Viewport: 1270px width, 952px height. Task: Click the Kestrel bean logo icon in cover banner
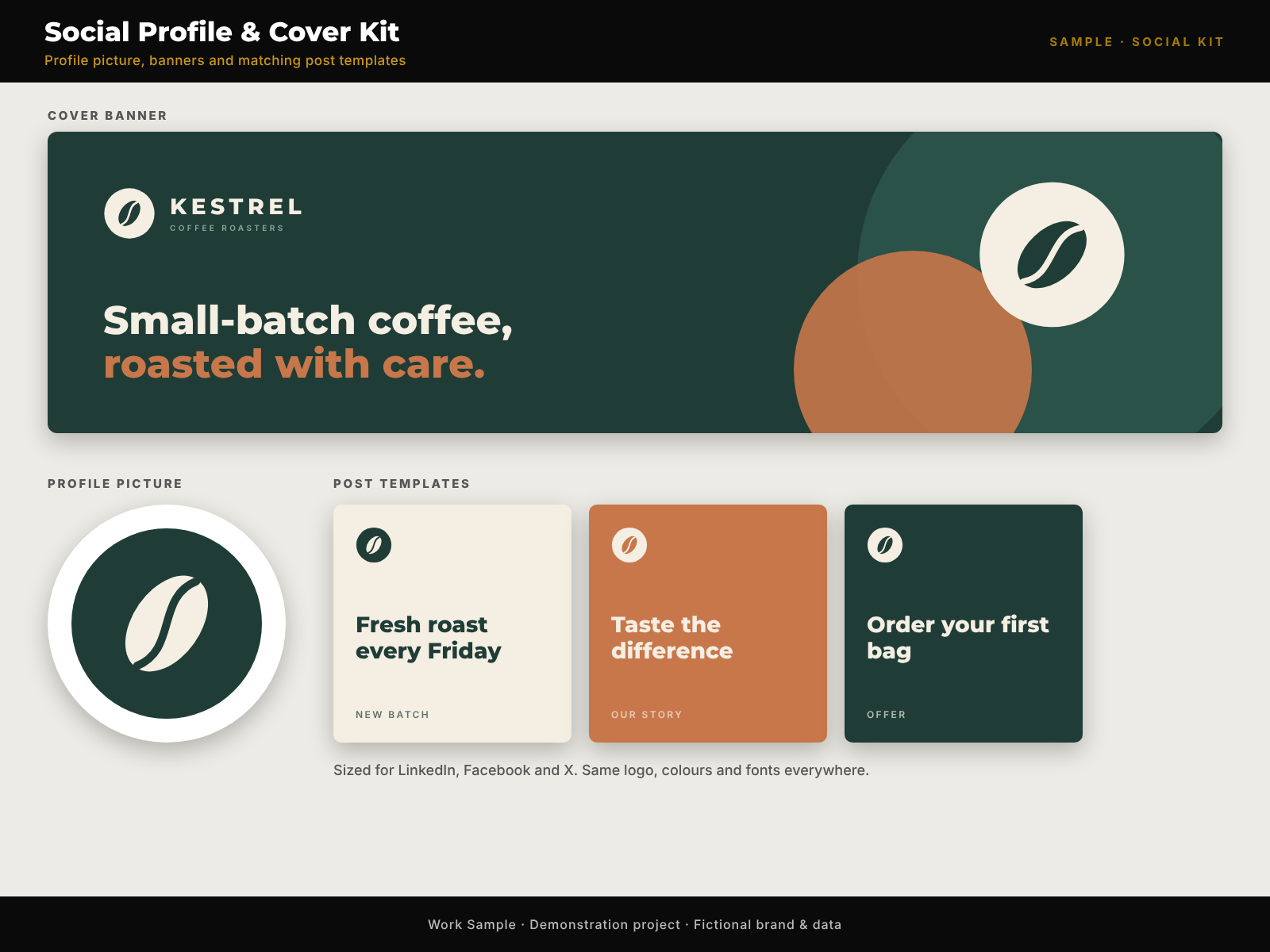(129, 213)
